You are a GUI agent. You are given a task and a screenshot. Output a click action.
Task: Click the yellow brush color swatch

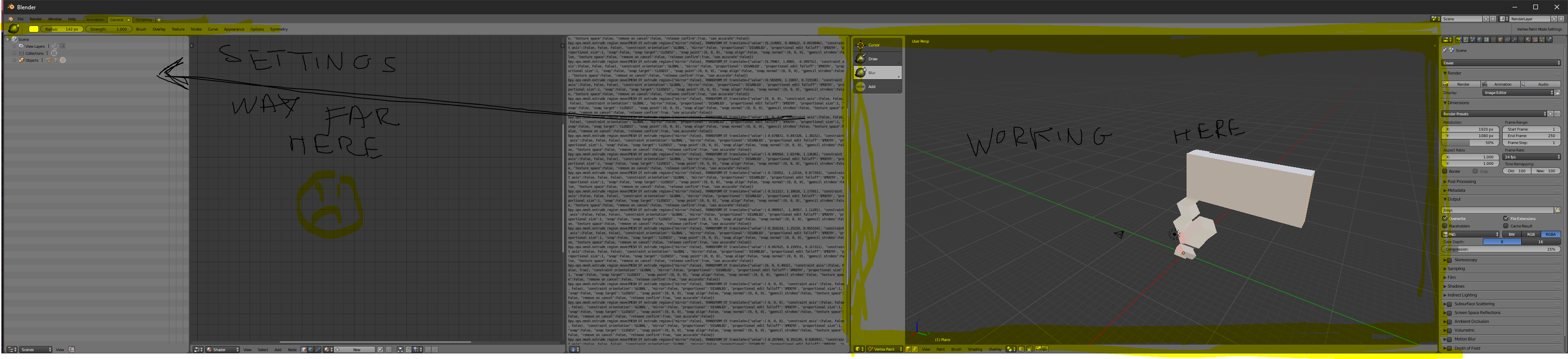pos(33,29)
